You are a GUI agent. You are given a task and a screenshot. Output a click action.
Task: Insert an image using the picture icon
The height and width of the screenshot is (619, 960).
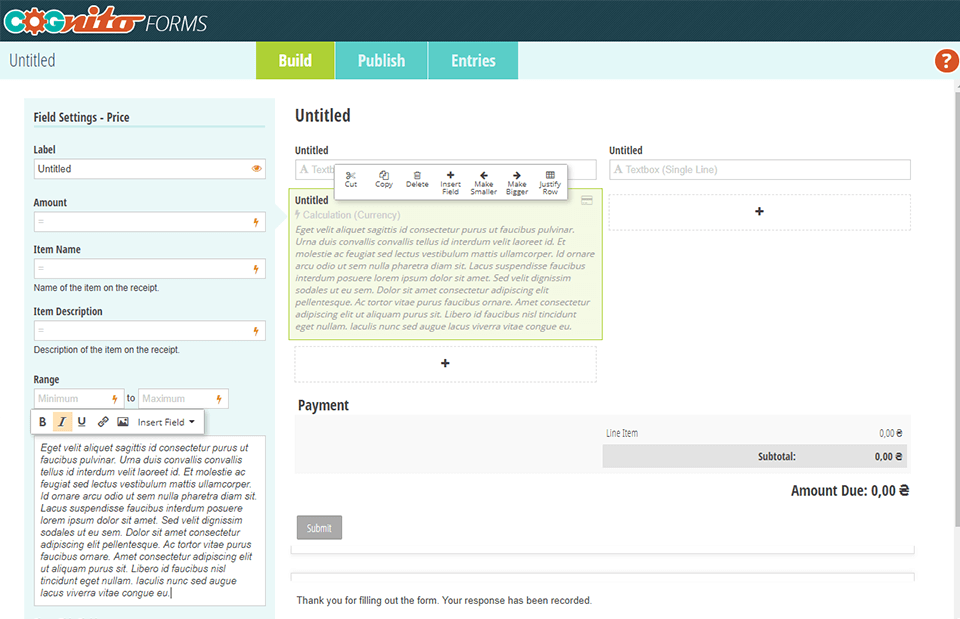pyautogui.click(x=122, y=421)
